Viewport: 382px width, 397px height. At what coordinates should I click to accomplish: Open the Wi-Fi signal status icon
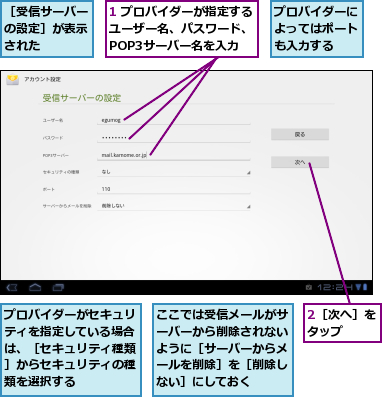point(358,287)
